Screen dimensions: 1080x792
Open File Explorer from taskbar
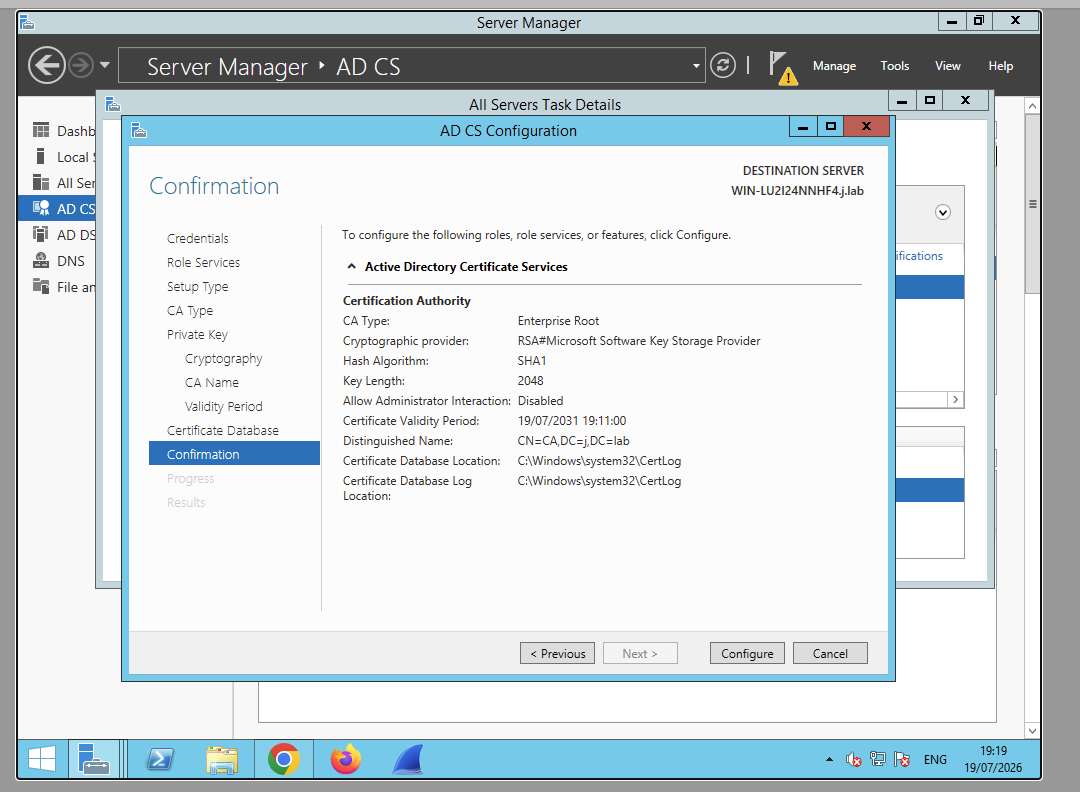click(x=222, y=760)
